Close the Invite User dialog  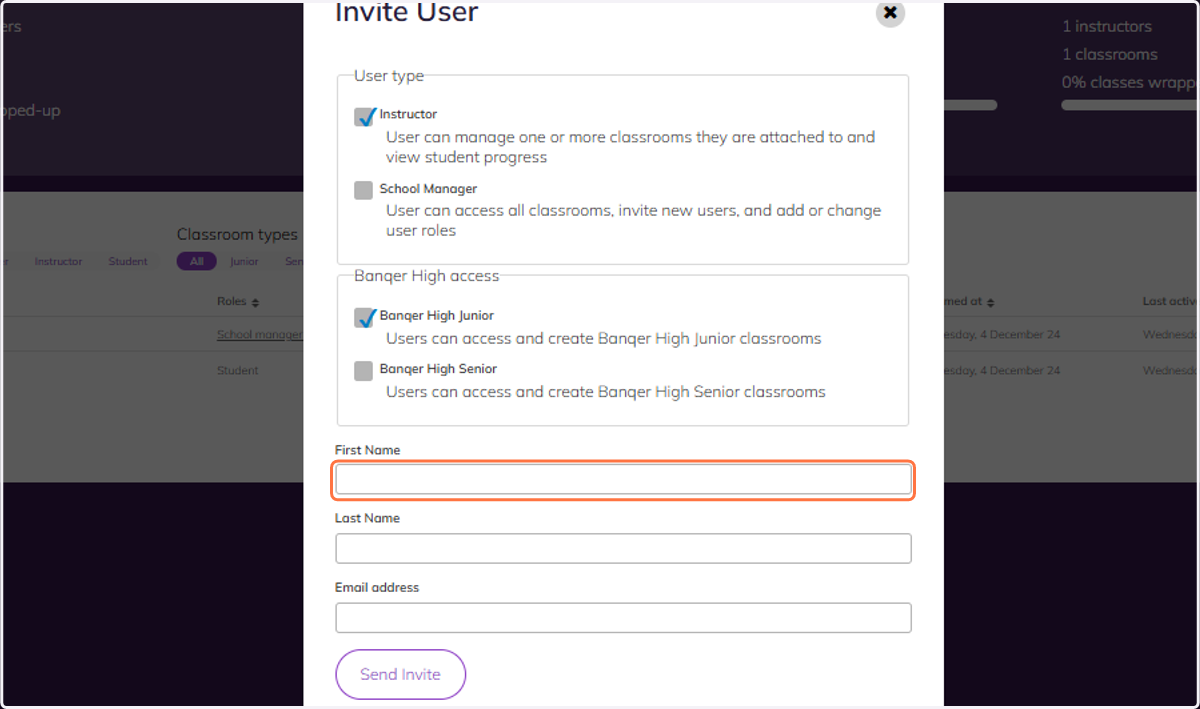890,13
